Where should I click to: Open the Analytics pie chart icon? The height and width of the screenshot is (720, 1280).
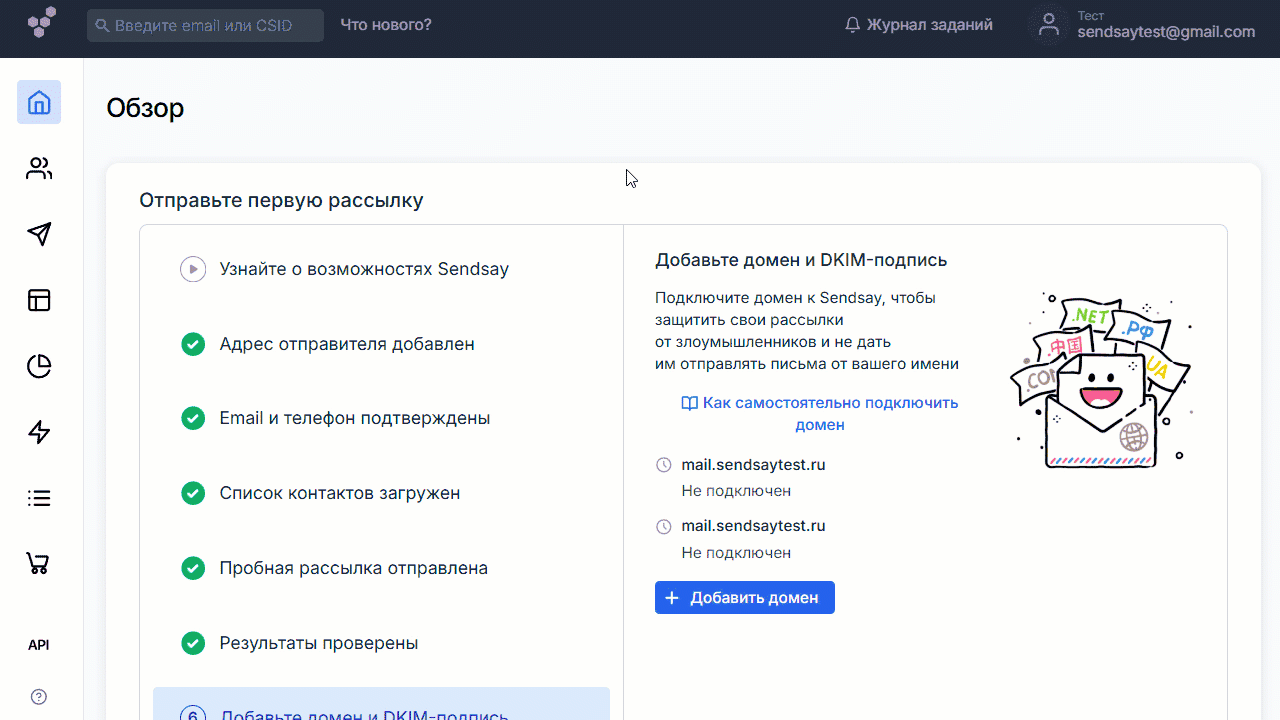tap(39, 366)
